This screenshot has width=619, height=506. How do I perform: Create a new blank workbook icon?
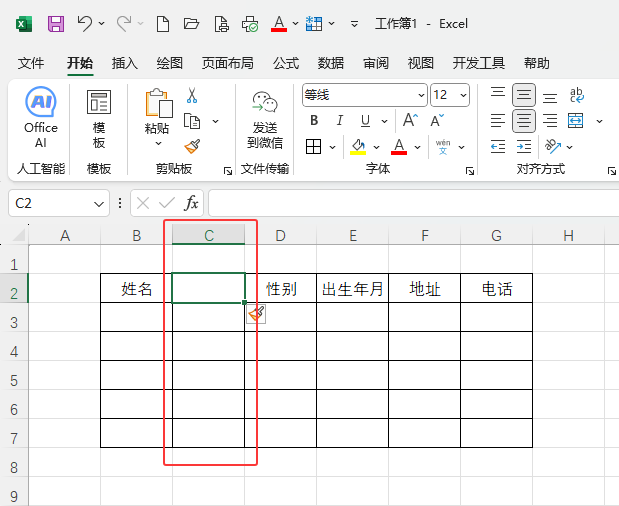coord(163,24)
